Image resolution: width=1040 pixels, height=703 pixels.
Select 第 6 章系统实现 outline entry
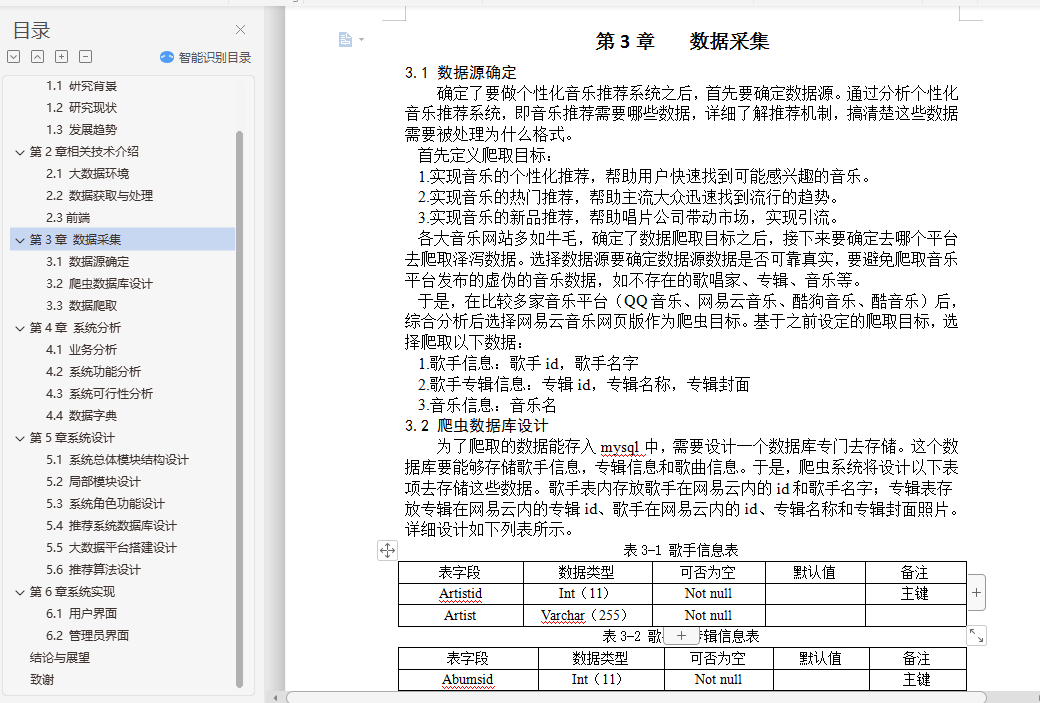72,592
